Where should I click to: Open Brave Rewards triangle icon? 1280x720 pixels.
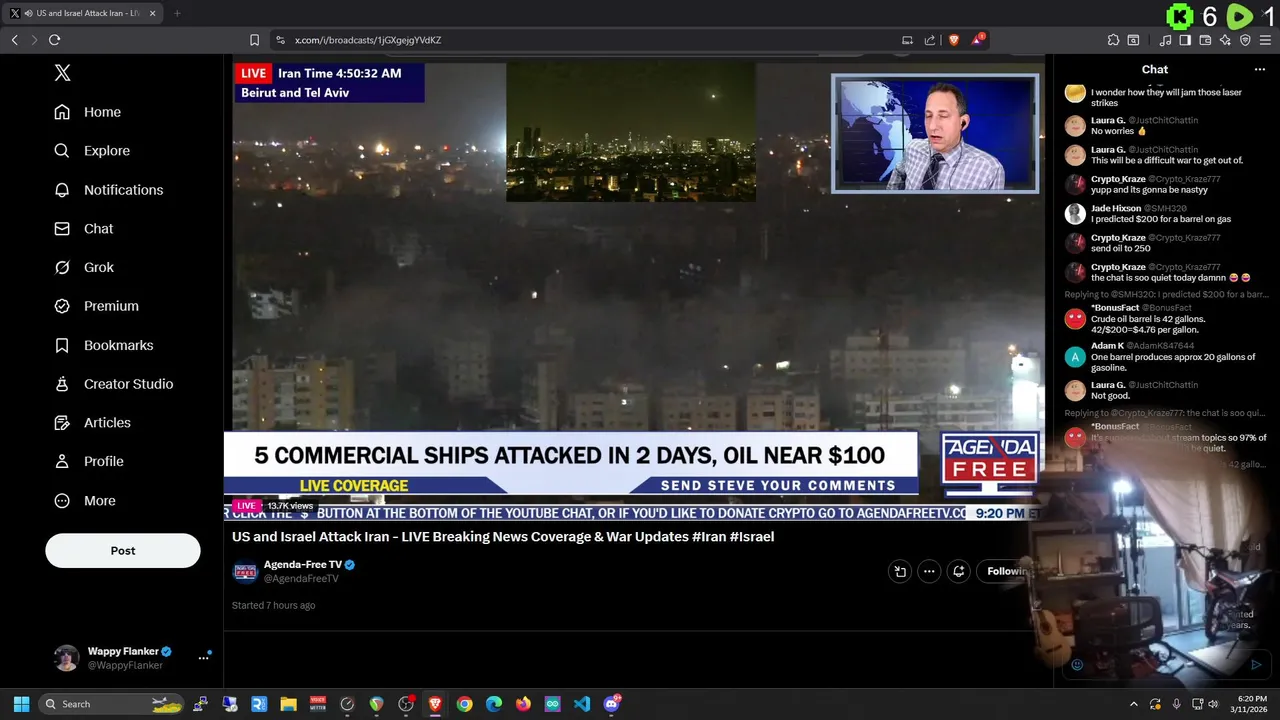click(977, 40)
